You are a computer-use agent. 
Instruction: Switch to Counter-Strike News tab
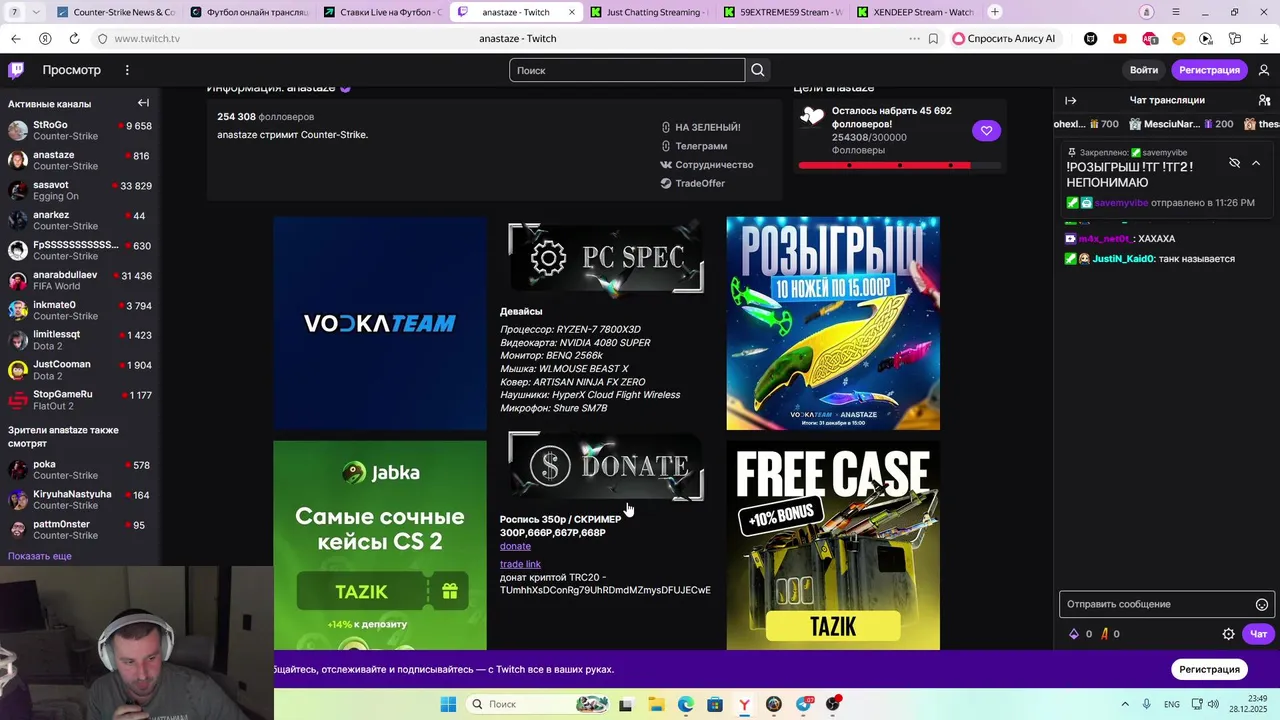coord(115,12)
